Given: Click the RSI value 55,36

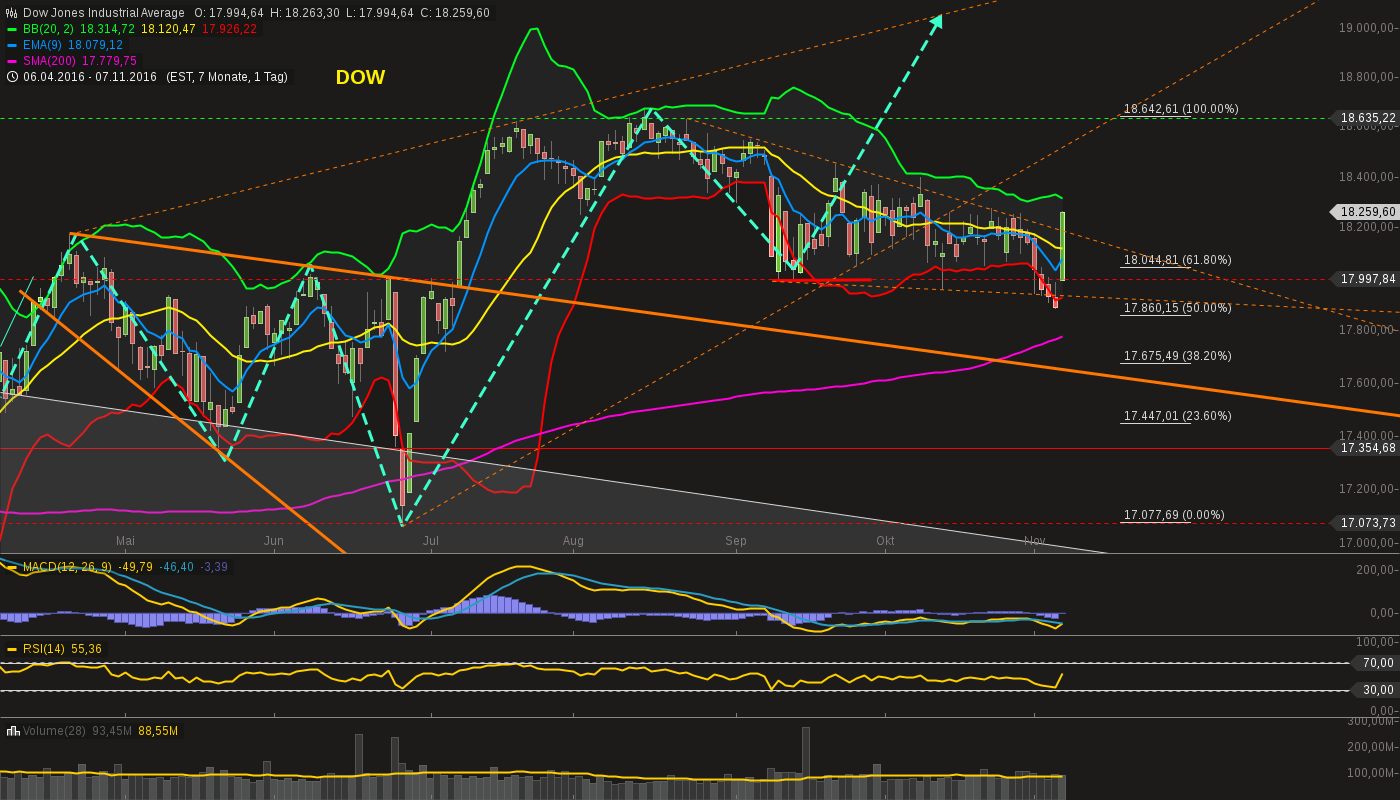Looking at the screenshot, I should (86, 649).
